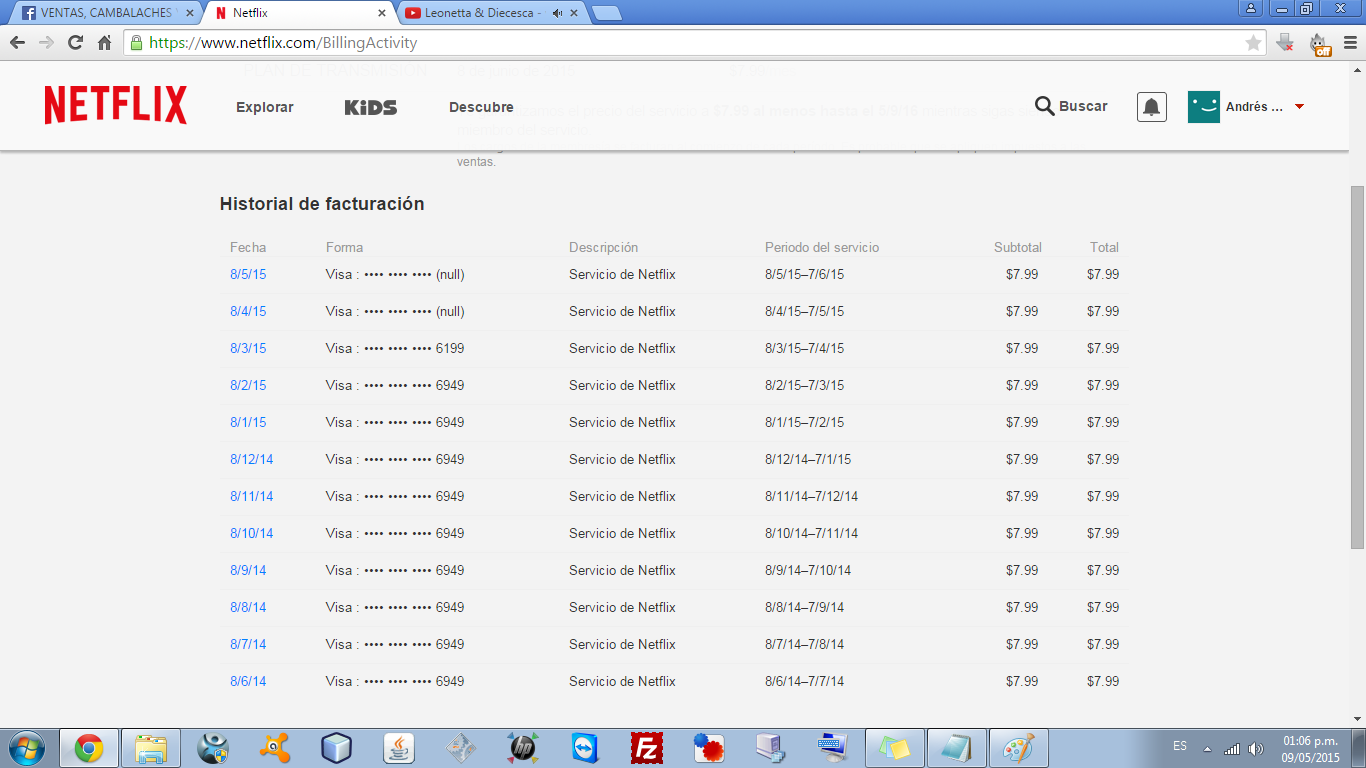The image size is (1366, 768).
Task: Click the Chrome taskbar icon
Action: pyautogui.click(x=89, y=748)
